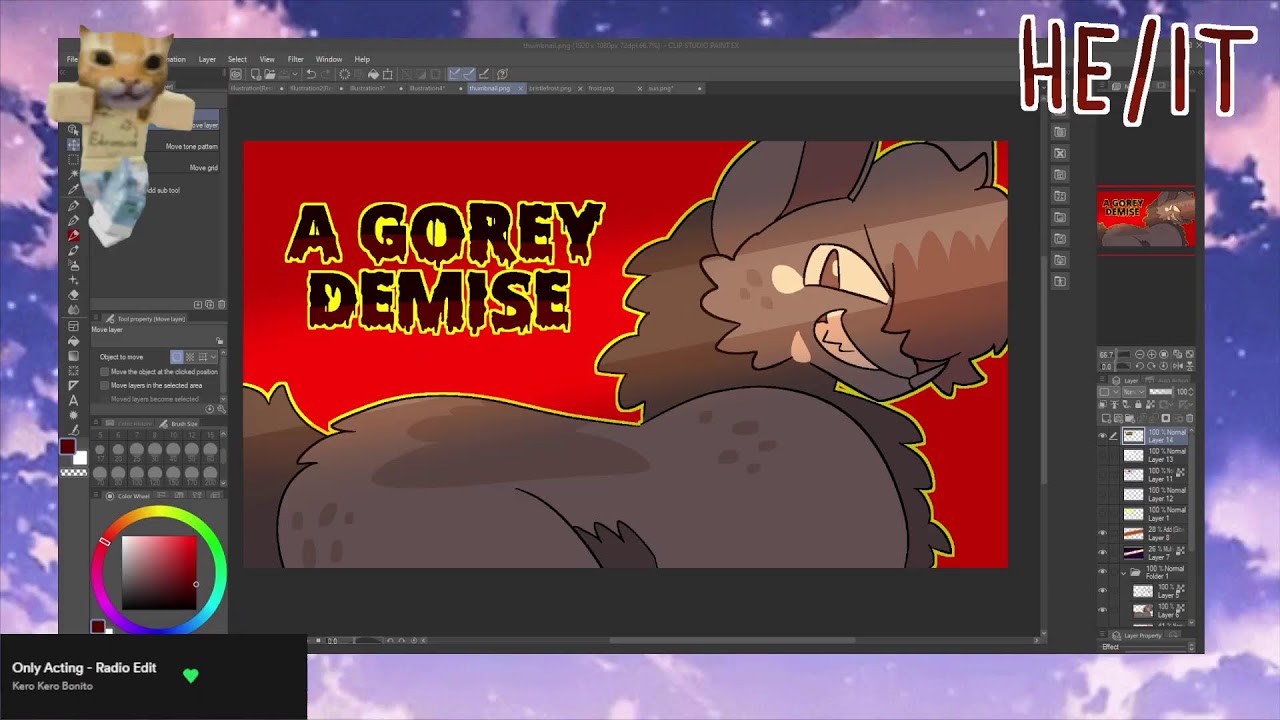The image size is (1280, 720).
Task: Show Layer 12 using its visibility box
Action: click(1103, 494)
